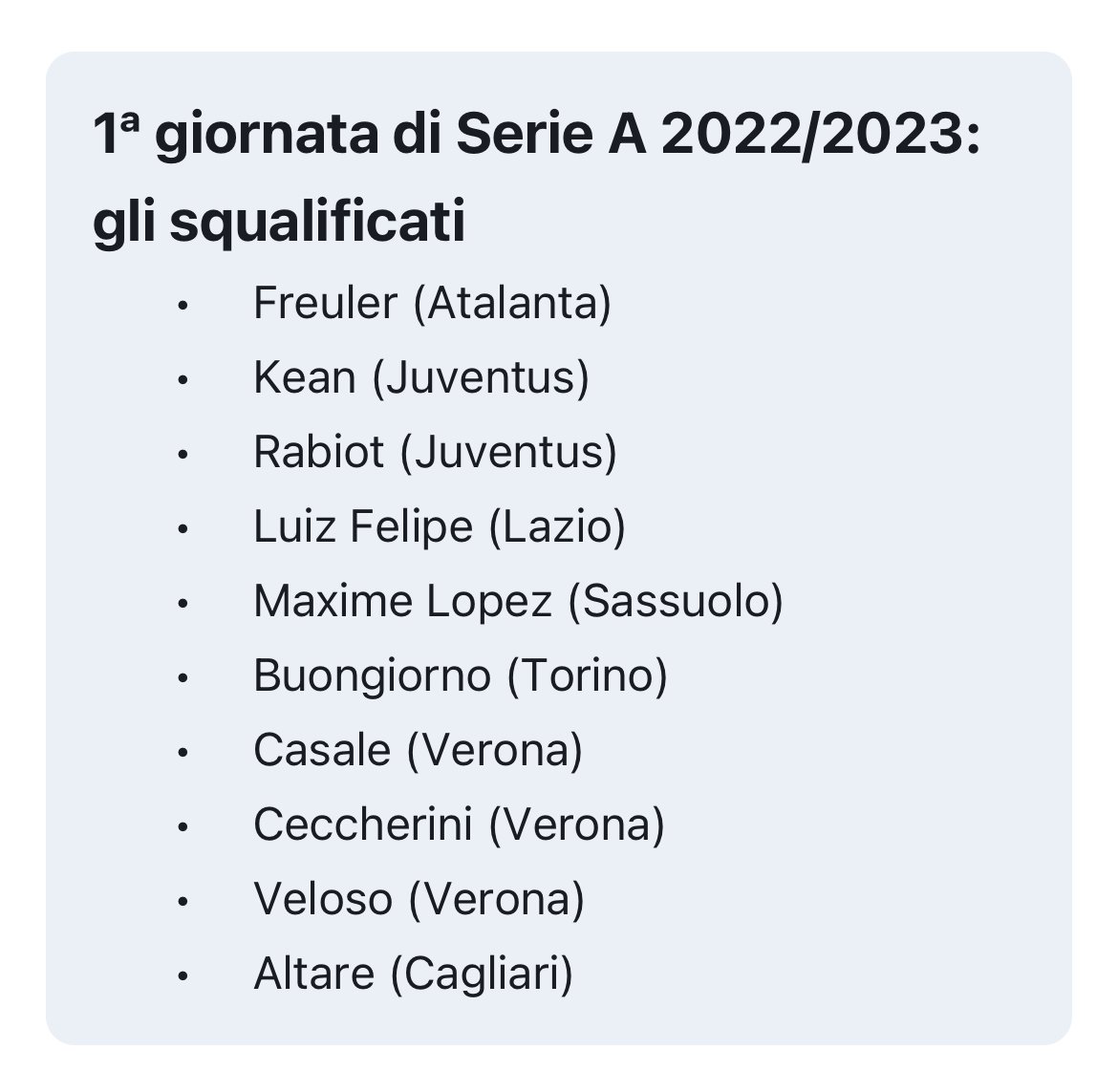This screenshot has height=1092, width=1118.
Task: Click the Ceccherini (Verona) list entry
Action: pos(460,824)
